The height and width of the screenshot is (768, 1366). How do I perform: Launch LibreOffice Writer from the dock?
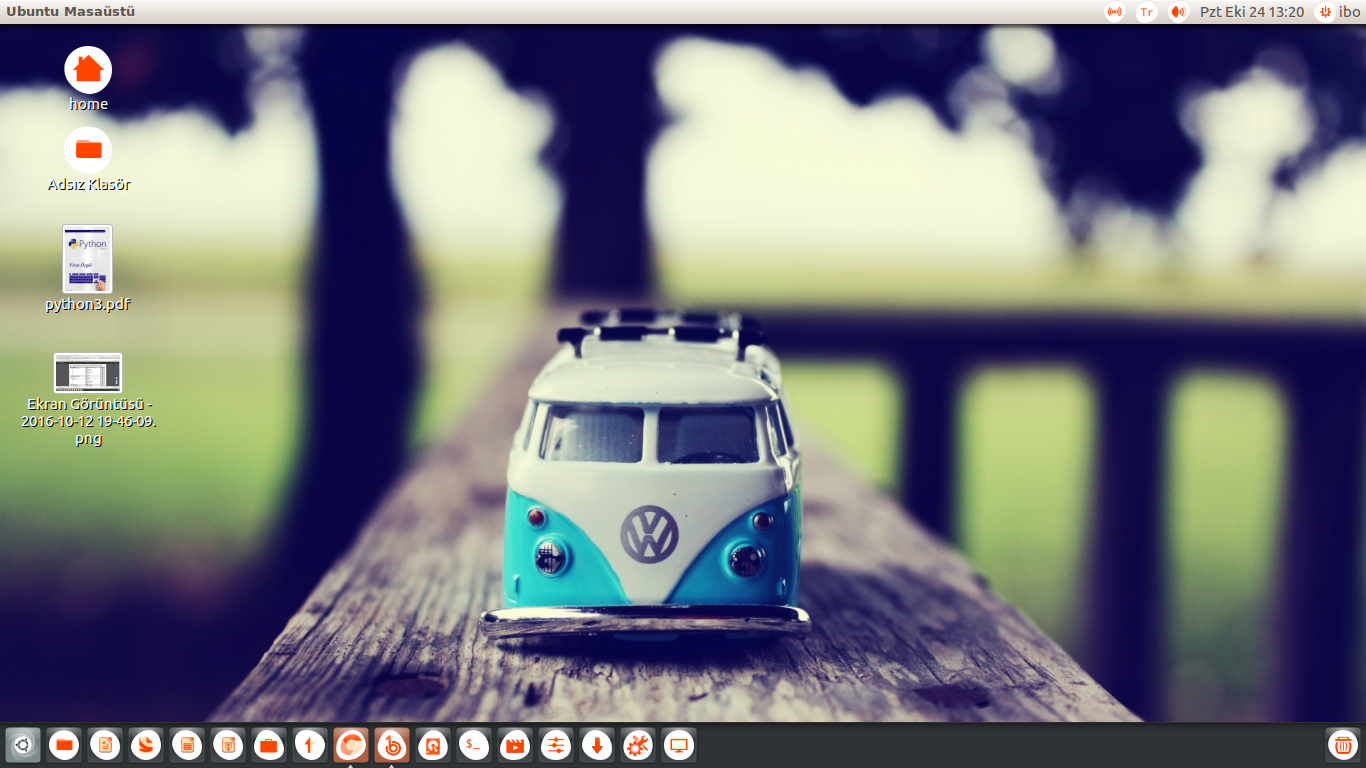pos(105,745)
